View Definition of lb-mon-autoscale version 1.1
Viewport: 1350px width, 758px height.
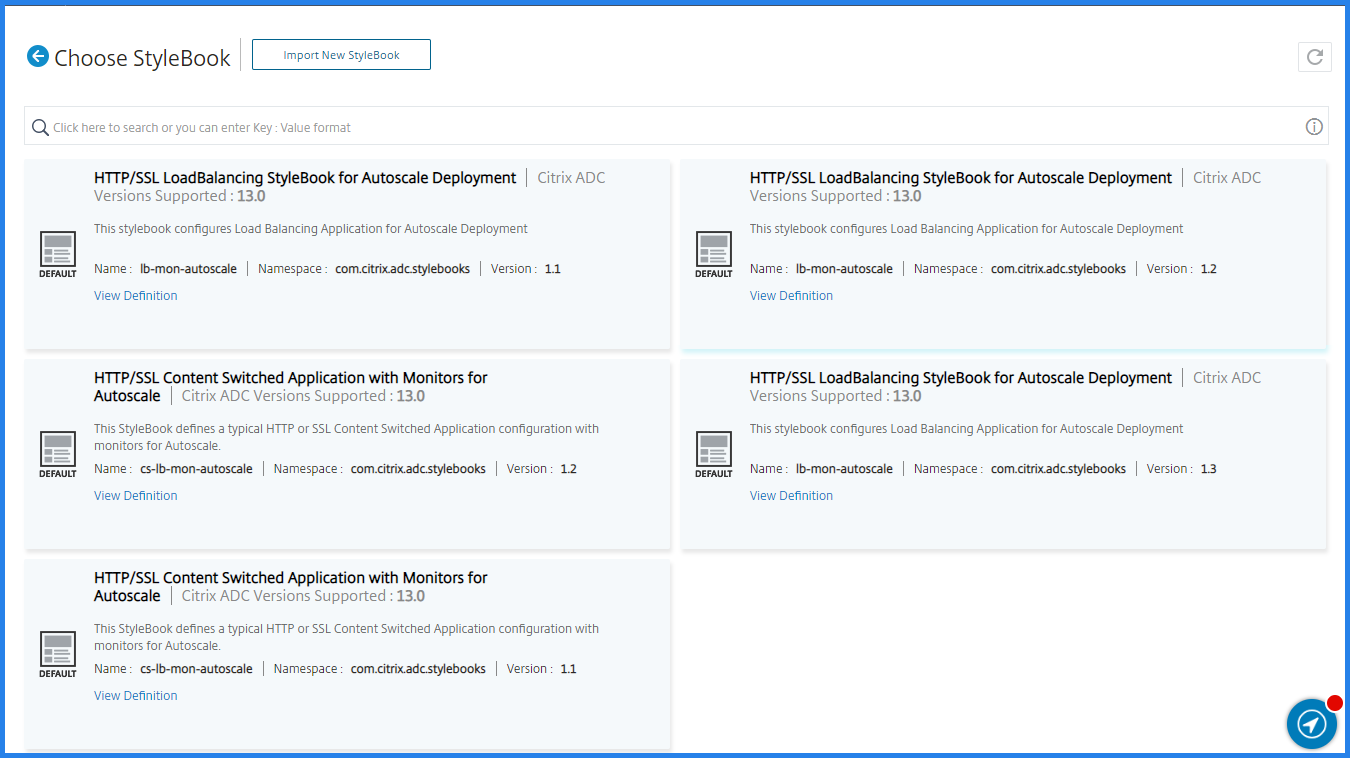(x=136, y=296)
